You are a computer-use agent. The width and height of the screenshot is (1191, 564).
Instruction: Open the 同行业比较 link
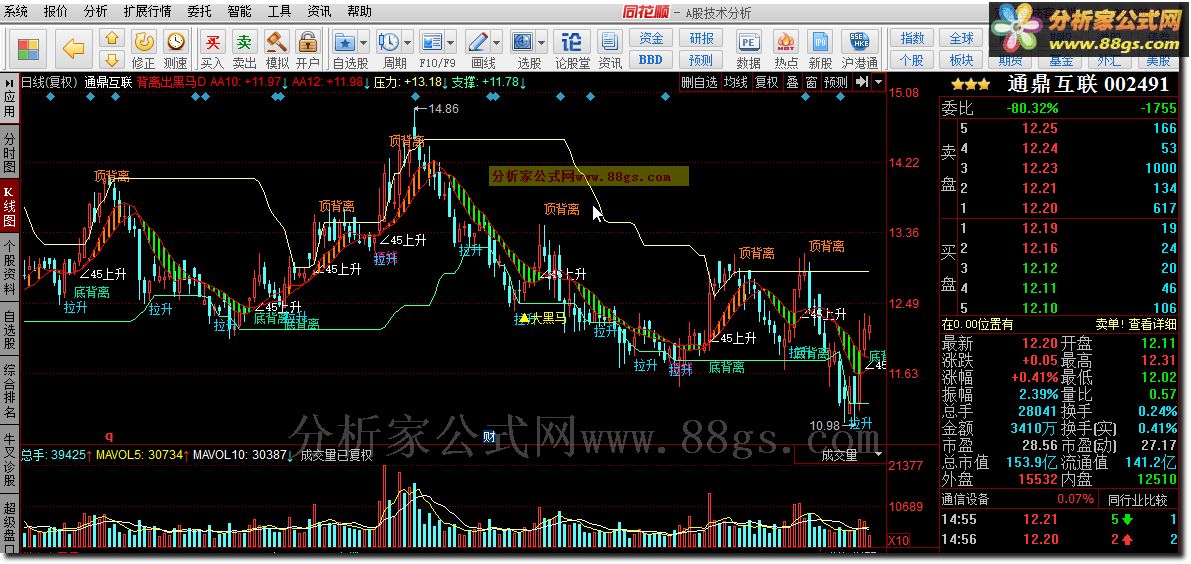point(1137,499)
